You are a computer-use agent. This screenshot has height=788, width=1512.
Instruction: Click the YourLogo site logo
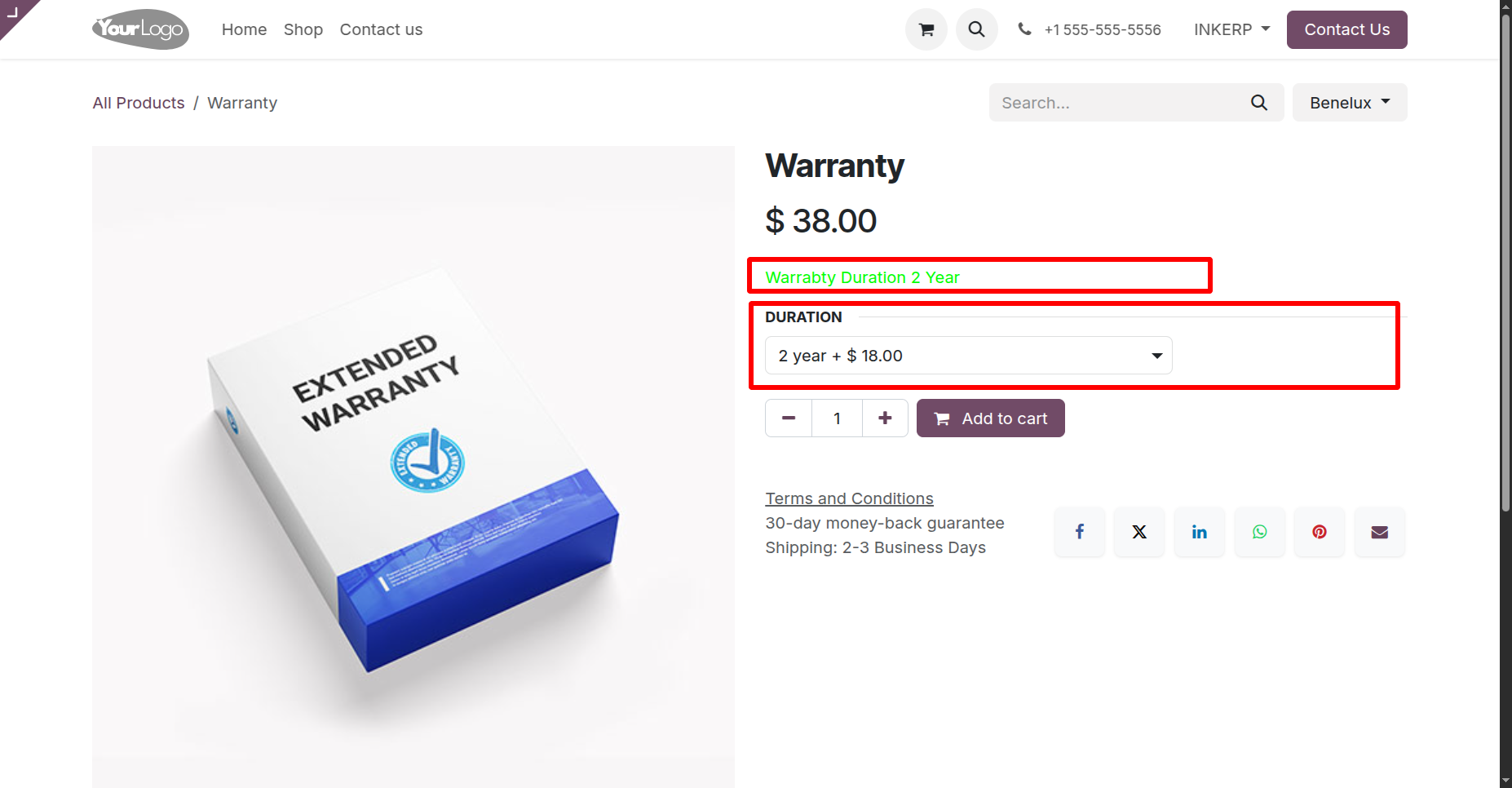coord(140,29)
